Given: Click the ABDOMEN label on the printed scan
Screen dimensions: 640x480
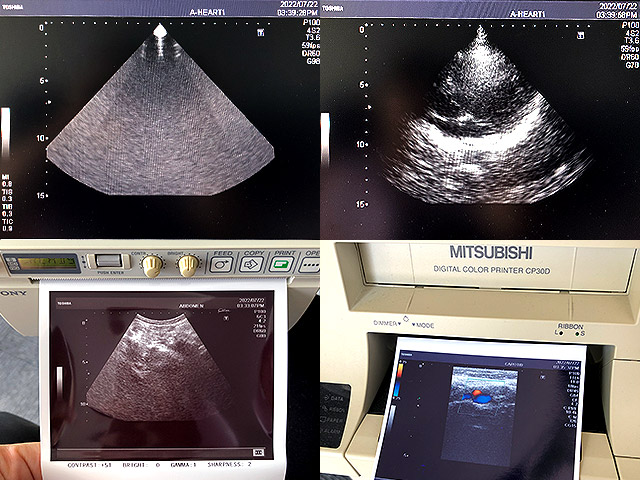Looking at the screenshot, I should [x=191, y=306].
